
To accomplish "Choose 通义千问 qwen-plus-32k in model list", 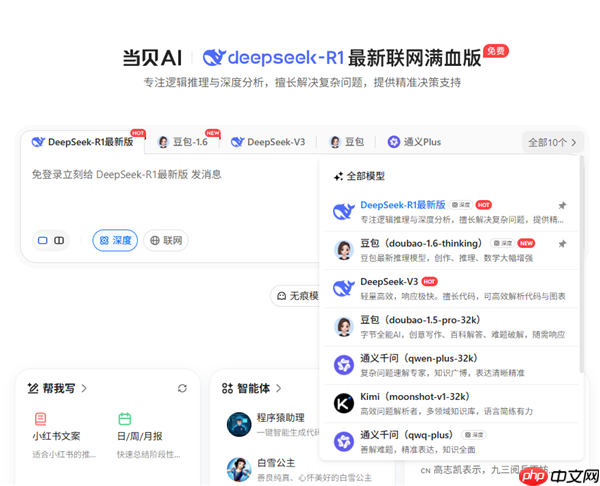I will coord(452,365).
